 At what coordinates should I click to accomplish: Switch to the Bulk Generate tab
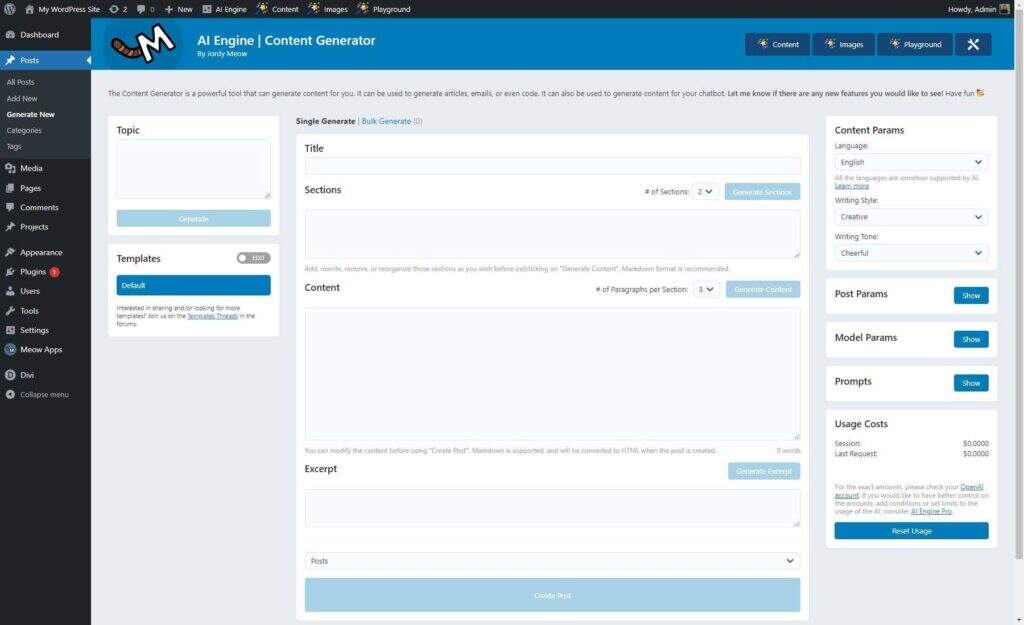point(386,121)
